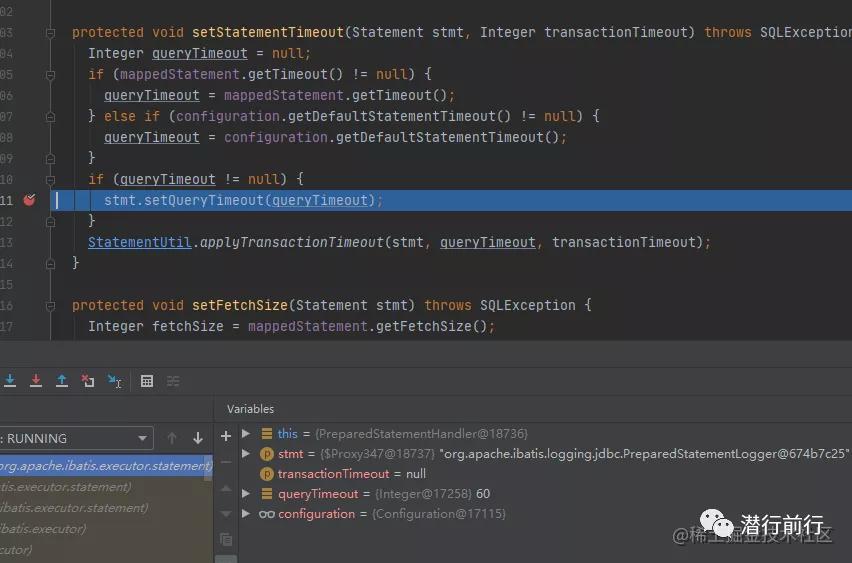Fold the setFetchSize method in gutter
852x563 pixels.
50,305
